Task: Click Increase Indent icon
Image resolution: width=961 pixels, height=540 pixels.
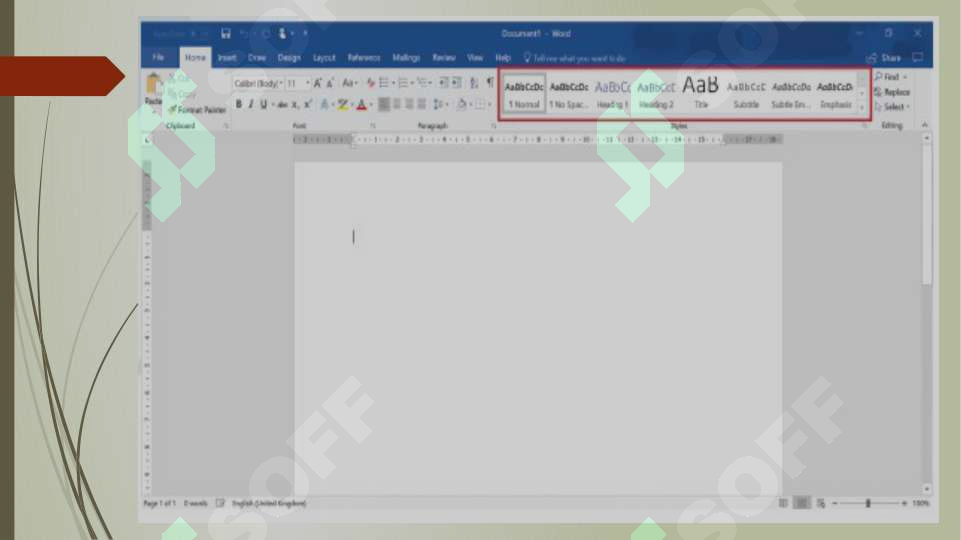Action: point(457,83)
